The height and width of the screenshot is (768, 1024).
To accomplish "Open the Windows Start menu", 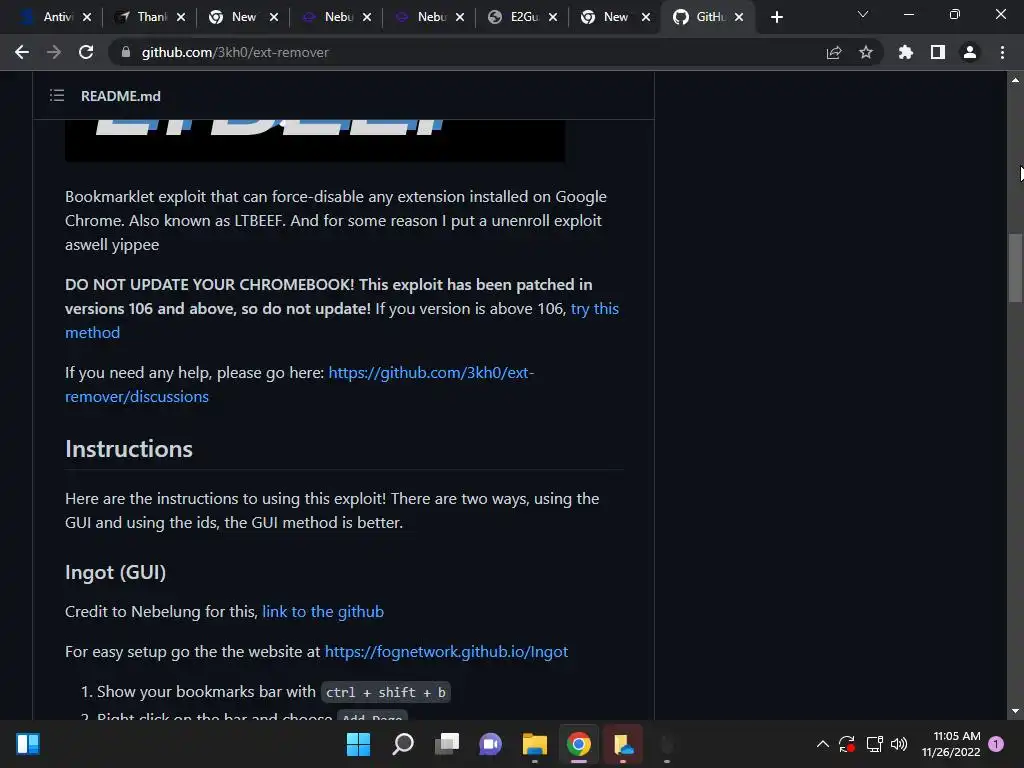I will tap(358, 744).
